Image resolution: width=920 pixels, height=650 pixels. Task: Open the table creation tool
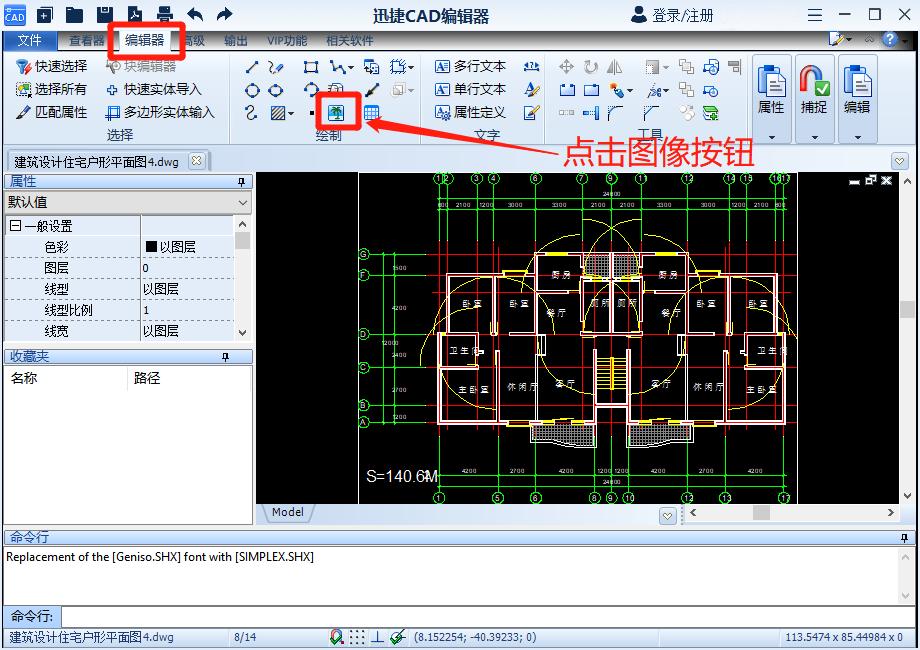point(371,113)
